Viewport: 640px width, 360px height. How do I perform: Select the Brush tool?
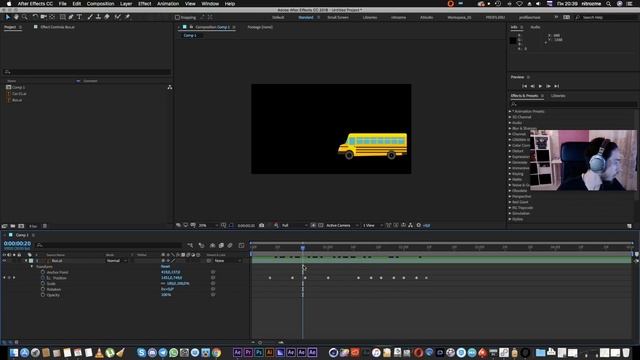(90, 17)
